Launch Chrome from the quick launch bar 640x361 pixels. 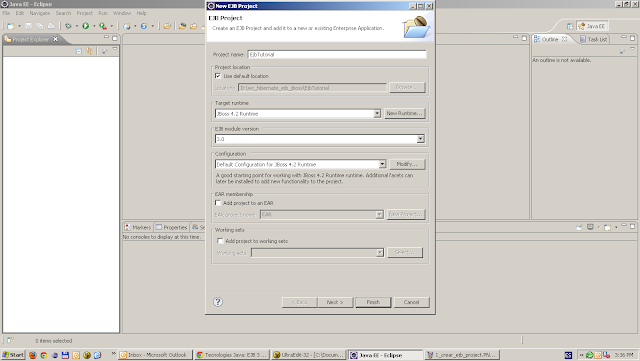(x=43, y=355)
